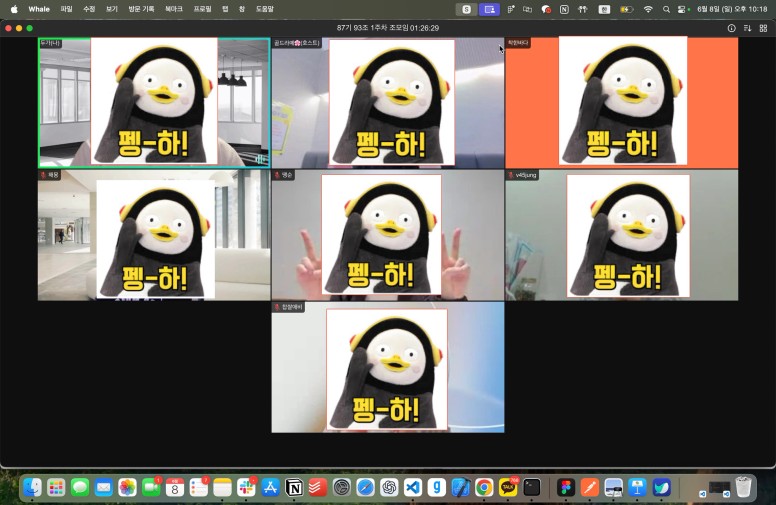Screen dimensions: 776x505
Task: Open the 보기 menu
Action: pos(112,9)
